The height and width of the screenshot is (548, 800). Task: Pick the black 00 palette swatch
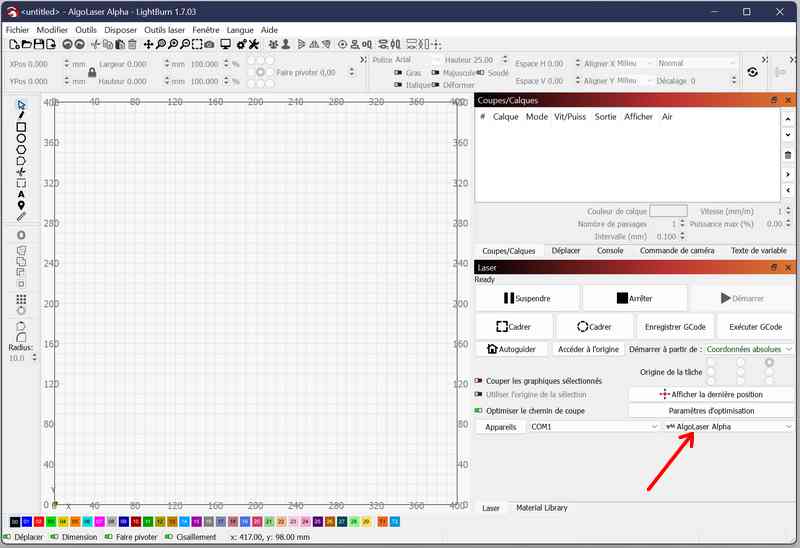15,521
